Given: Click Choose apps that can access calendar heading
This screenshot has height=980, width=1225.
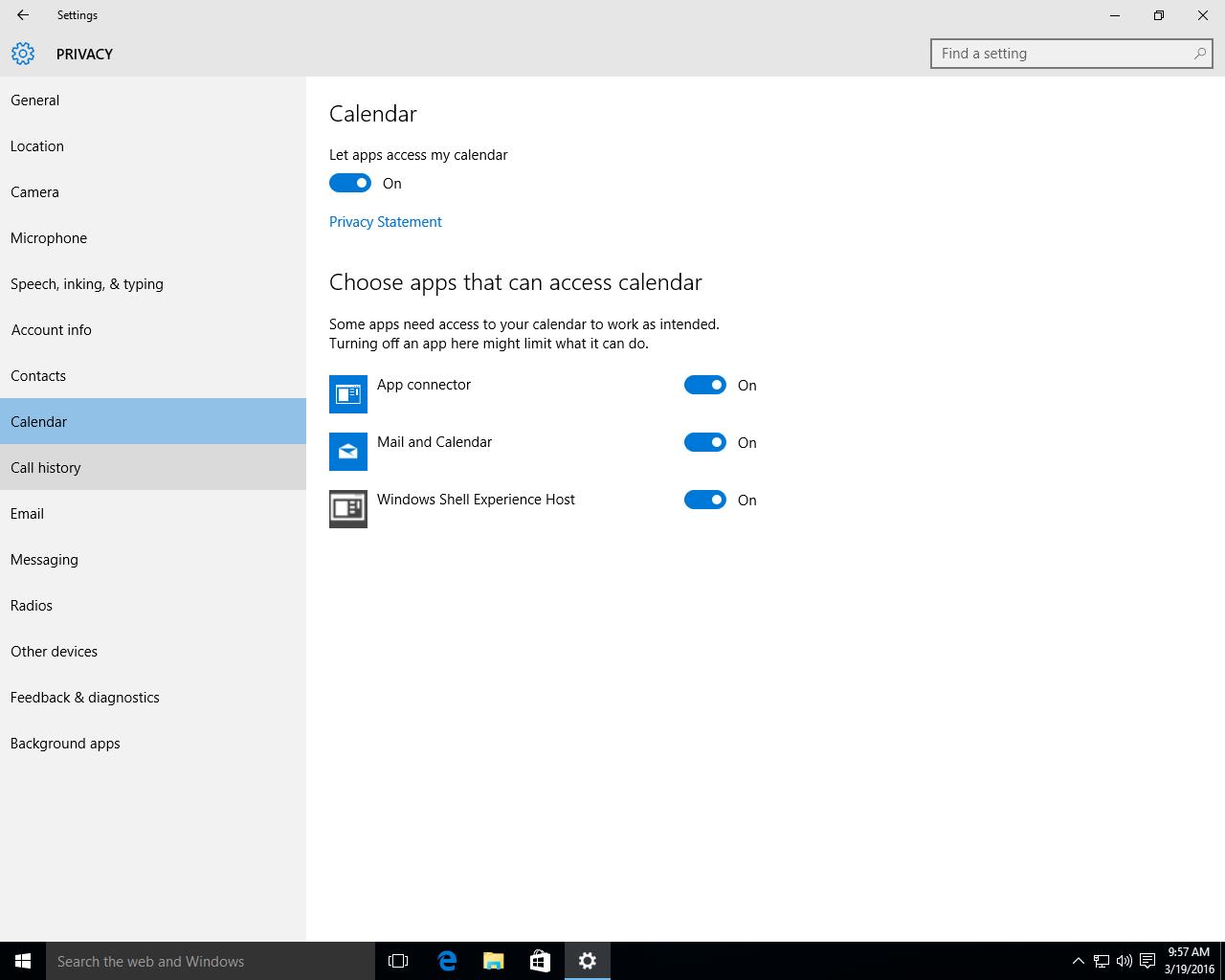Looking at the screenshot, I should (x=516, y=282).
